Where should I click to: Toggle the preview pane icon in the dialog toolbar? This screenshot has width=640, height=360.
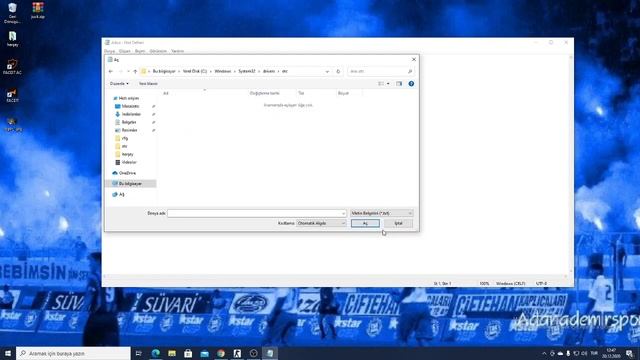click(399, 84)
